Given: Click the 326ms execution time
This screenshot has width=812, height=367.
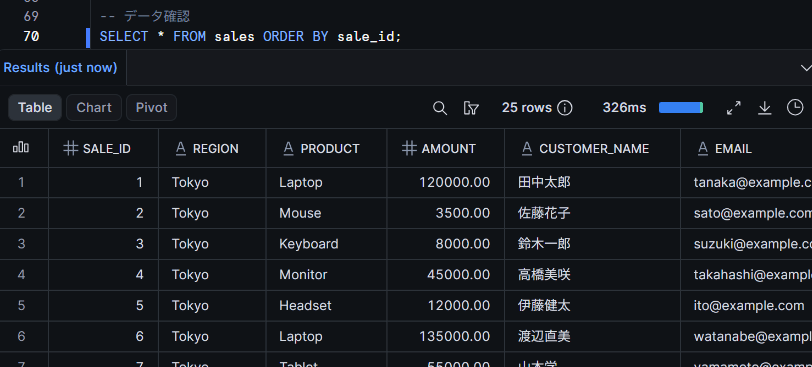Looking at the screenshot, I should coord(624,108).
